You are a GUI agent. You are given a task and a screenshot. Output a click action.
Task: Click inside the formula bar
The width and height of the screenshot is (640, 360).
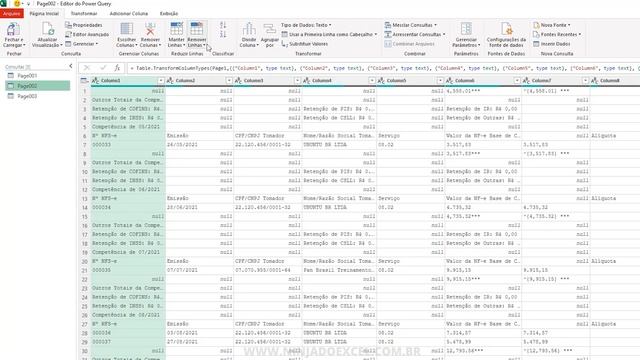383,68
